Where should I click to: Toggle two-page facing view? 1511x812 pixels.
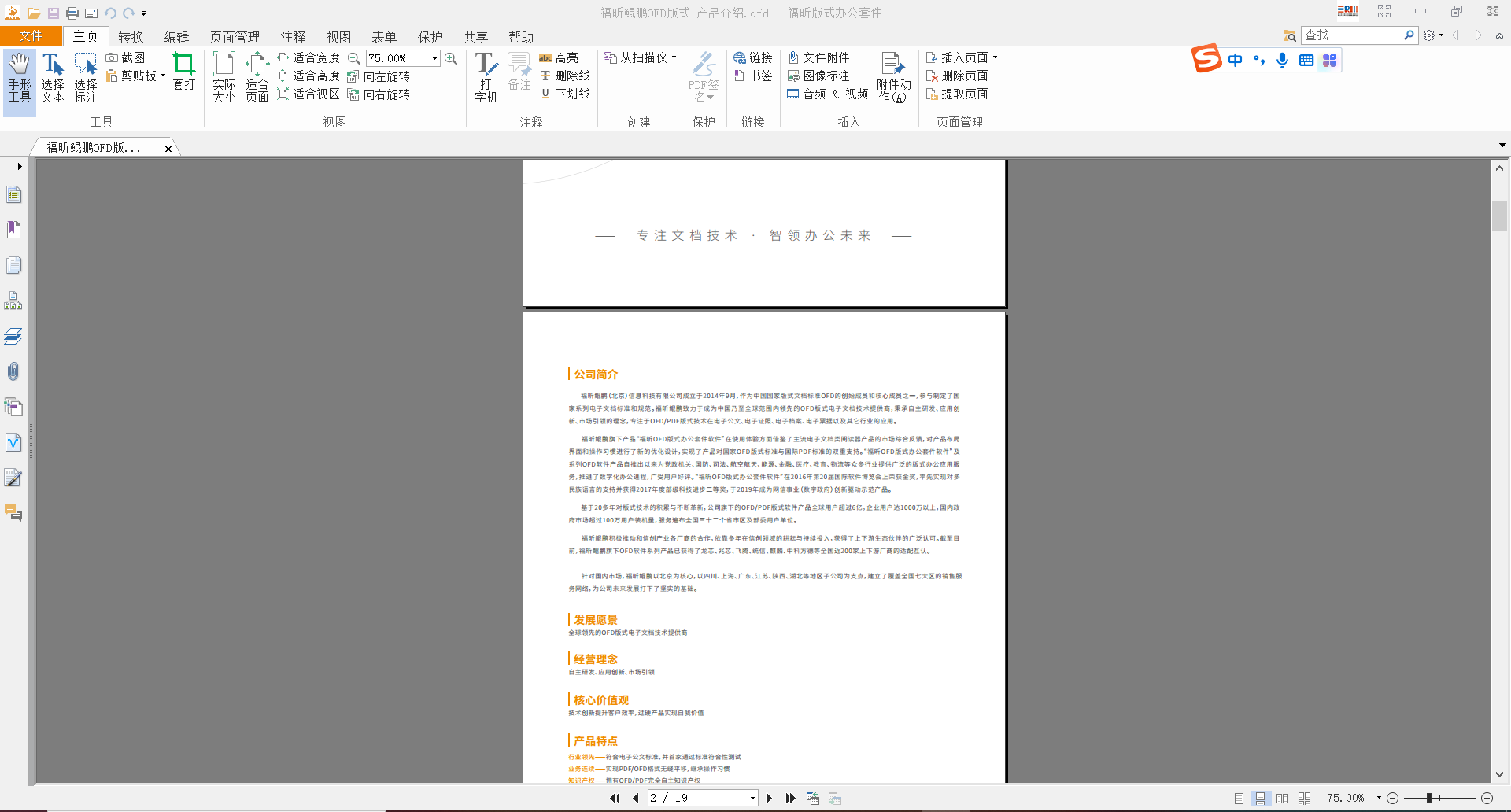[x=1282, y=798]
